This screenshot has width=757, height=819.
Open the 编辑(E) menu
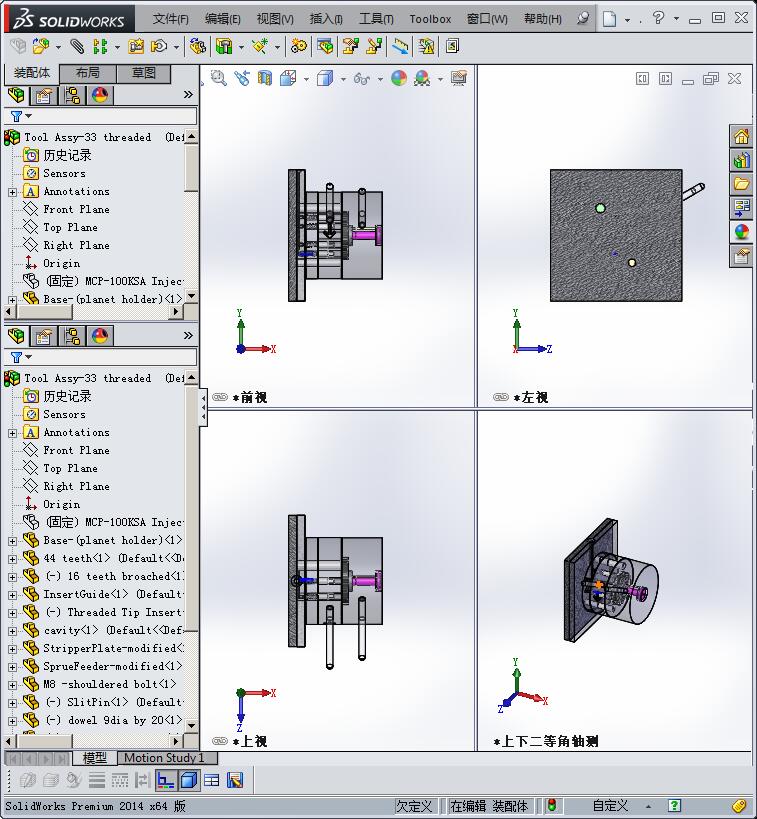223,19
